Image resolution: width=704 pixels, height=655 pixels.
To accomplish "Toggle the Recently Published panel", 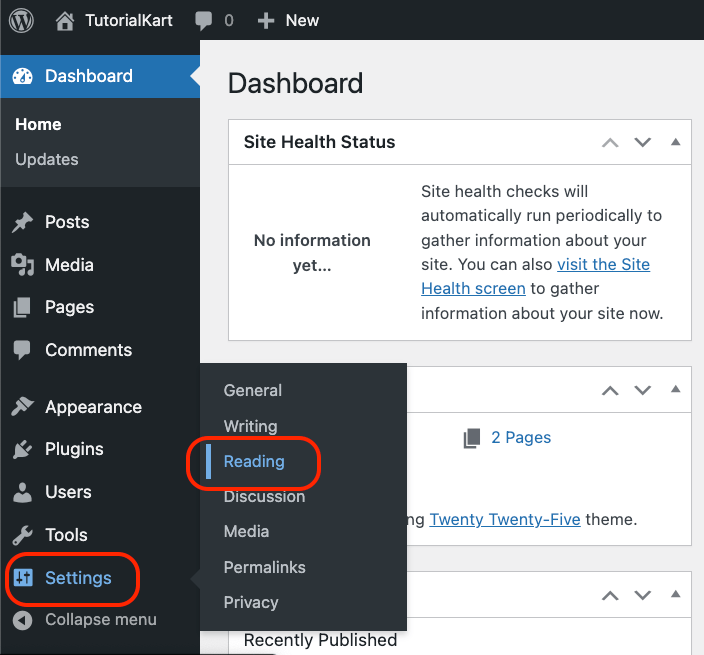I will click(675, 594).
